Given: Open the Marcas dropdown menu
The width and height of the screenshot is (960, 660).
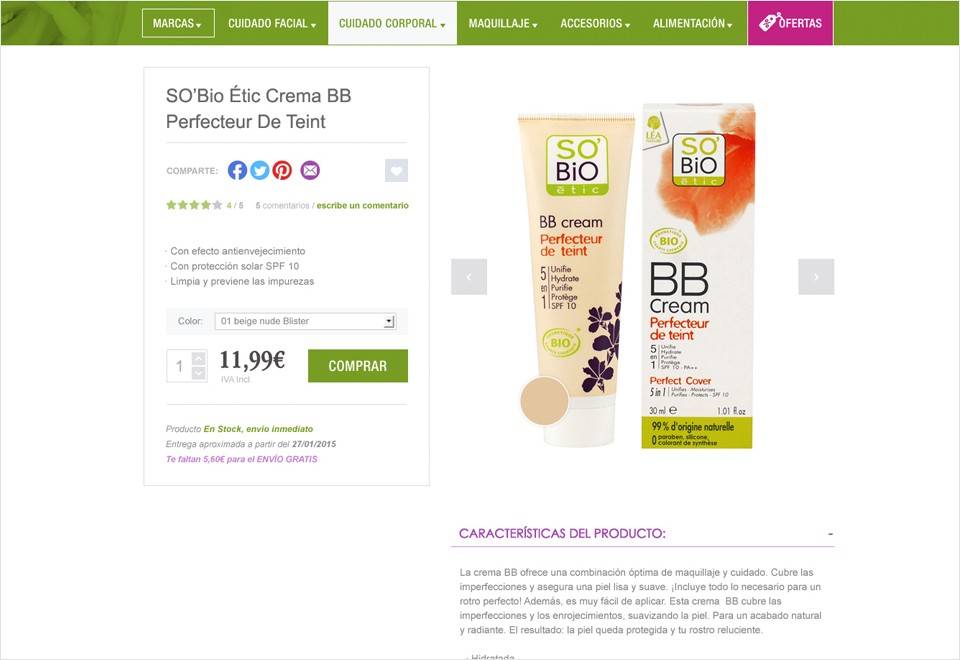Looking at the screenshot, I should [x=178, y=23].
